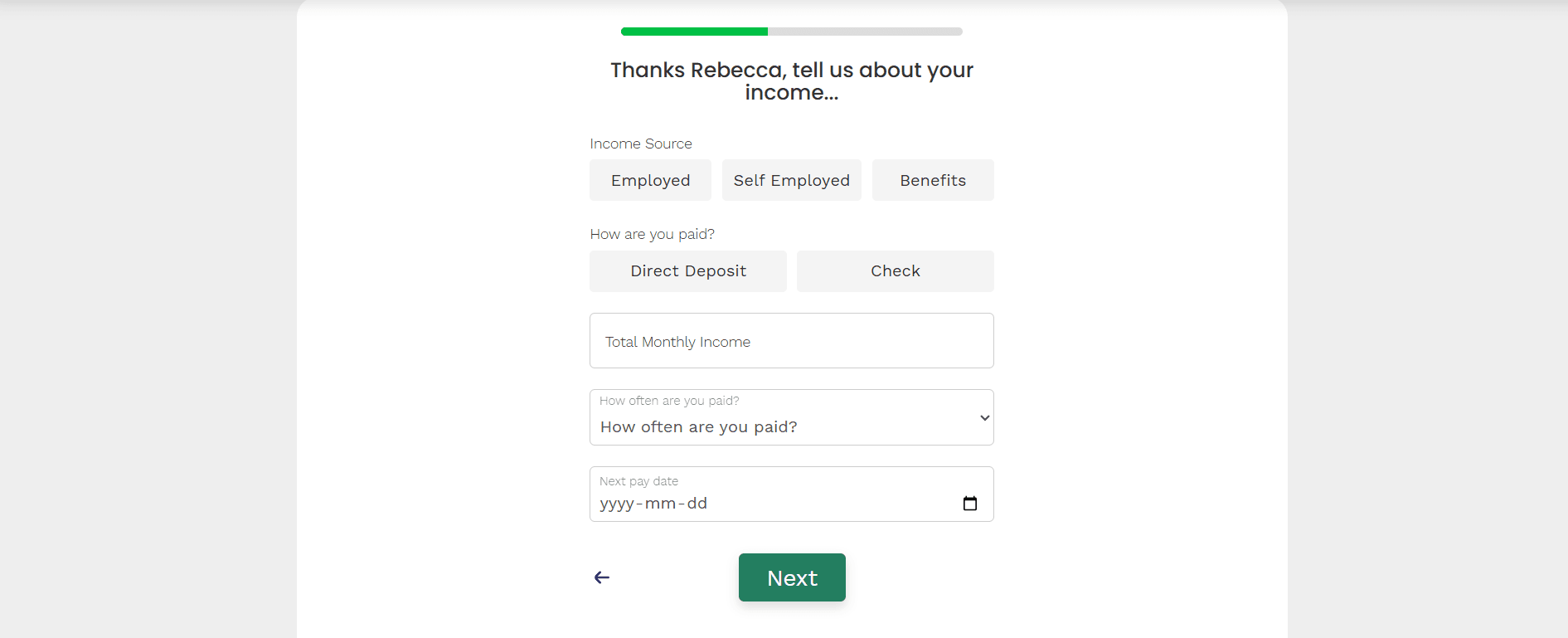Click the Income Source label
Viewport: 1568px width, 638px height.
click(641, 144)
